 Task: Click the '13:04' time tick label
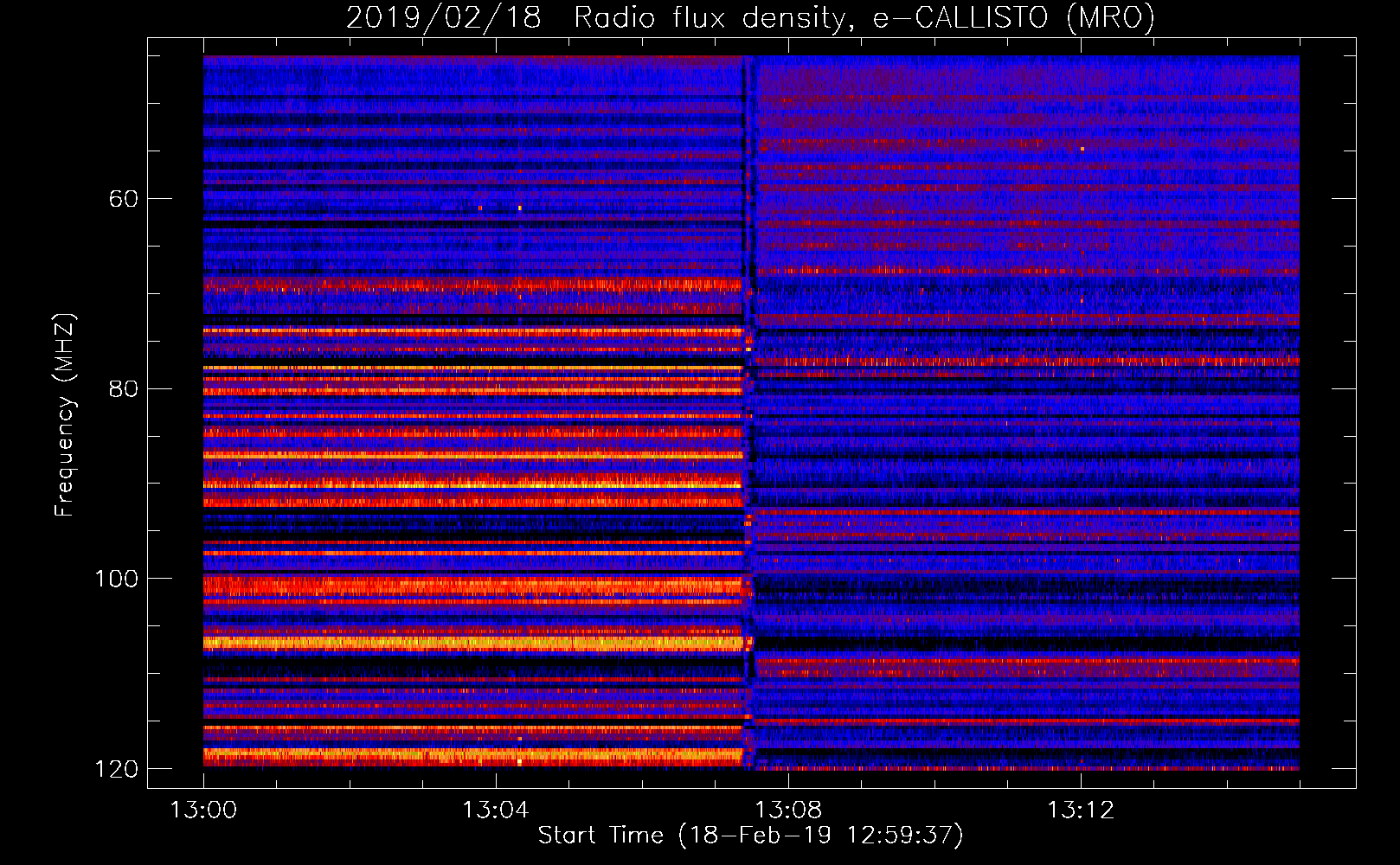coord(496,811)
